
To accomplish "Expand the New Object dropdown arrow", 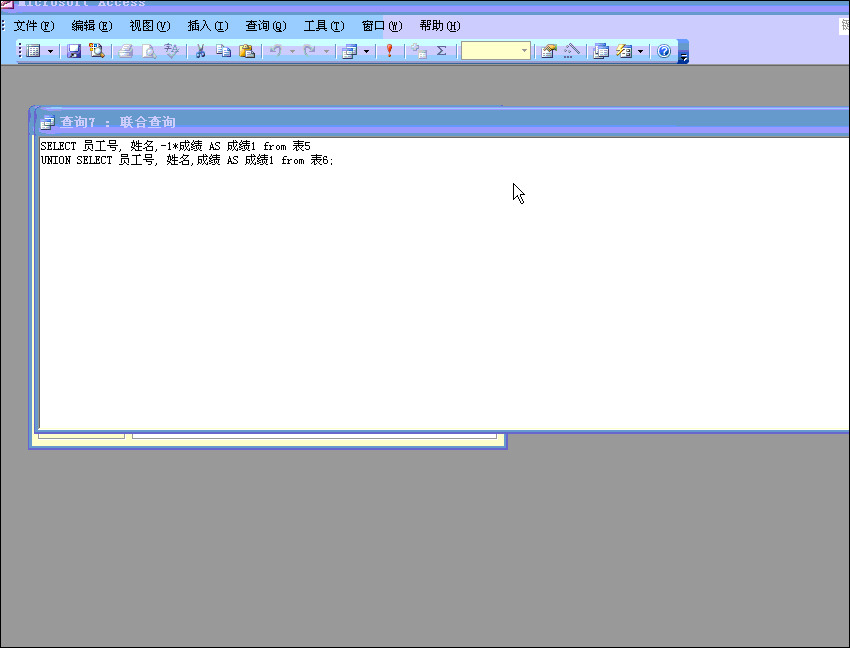I will 640,51.
